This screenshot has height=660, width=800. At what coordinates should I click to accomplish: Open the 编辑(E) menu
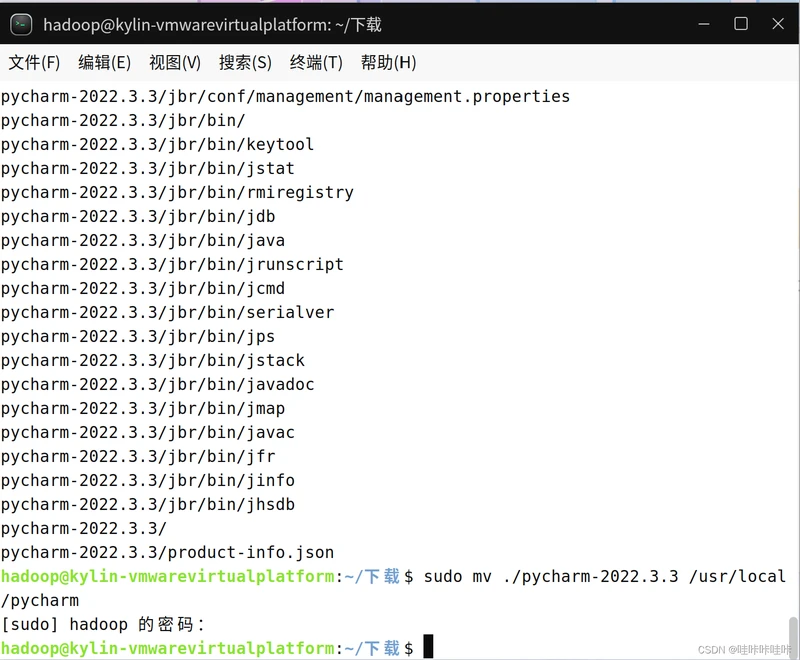pyautogui.click(x=104, y=62)
